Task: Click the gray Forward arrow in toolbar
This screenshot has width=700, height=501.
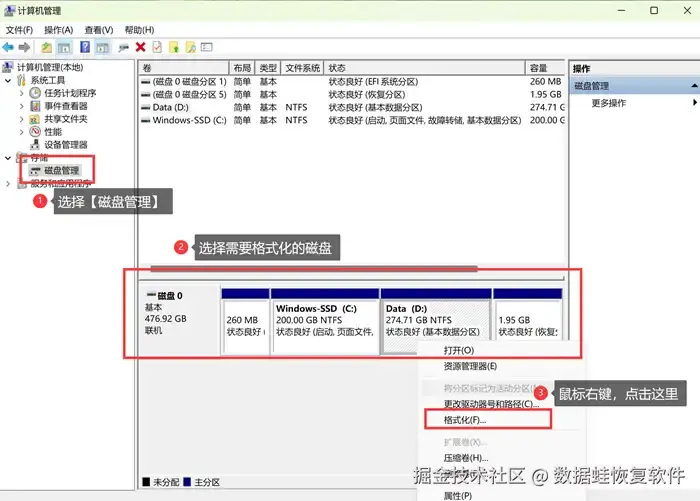Action: (25, 47)
